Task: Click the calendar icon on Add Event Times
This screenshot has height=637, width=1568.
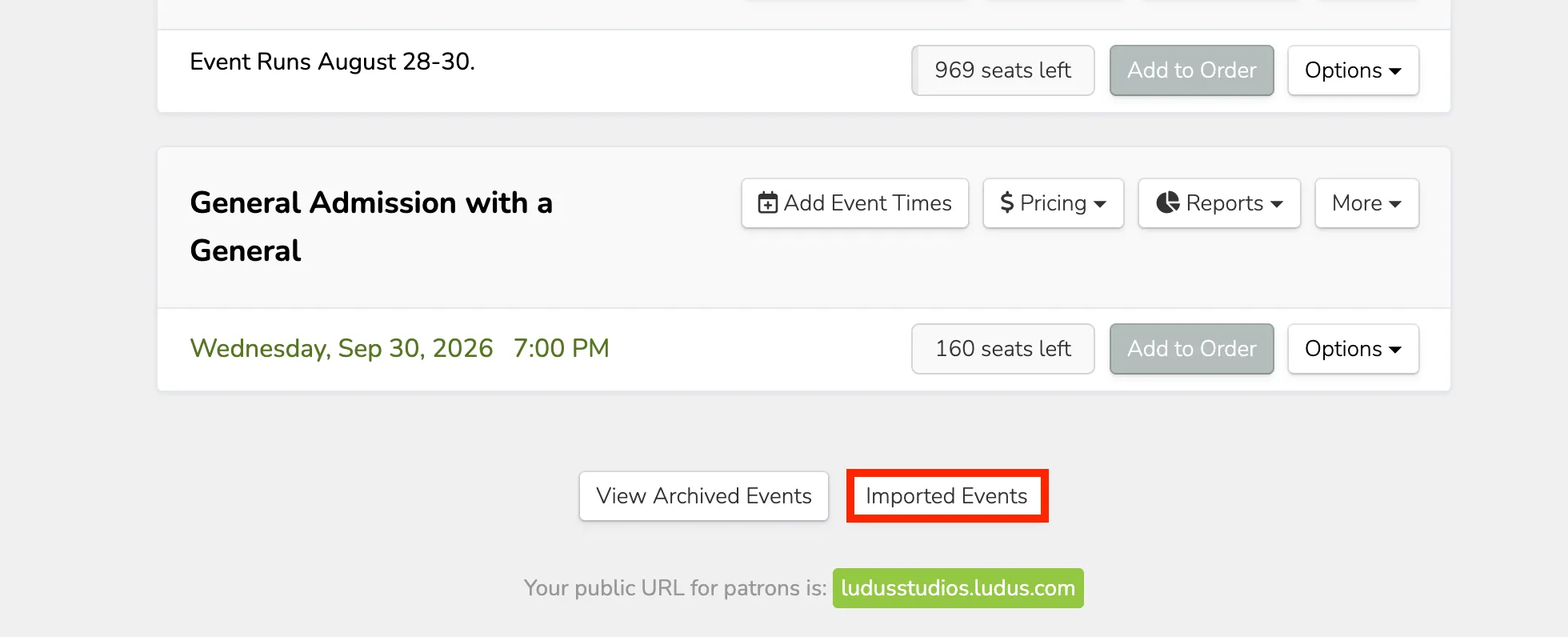Action: 767,203
